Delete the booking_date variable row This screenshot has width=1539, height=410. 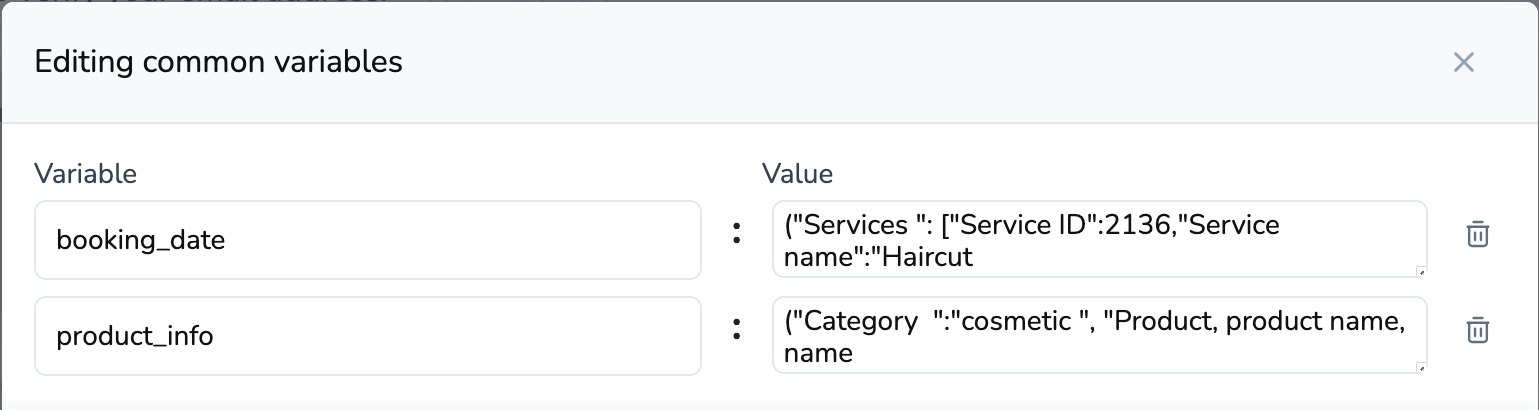click(1477, 235)
